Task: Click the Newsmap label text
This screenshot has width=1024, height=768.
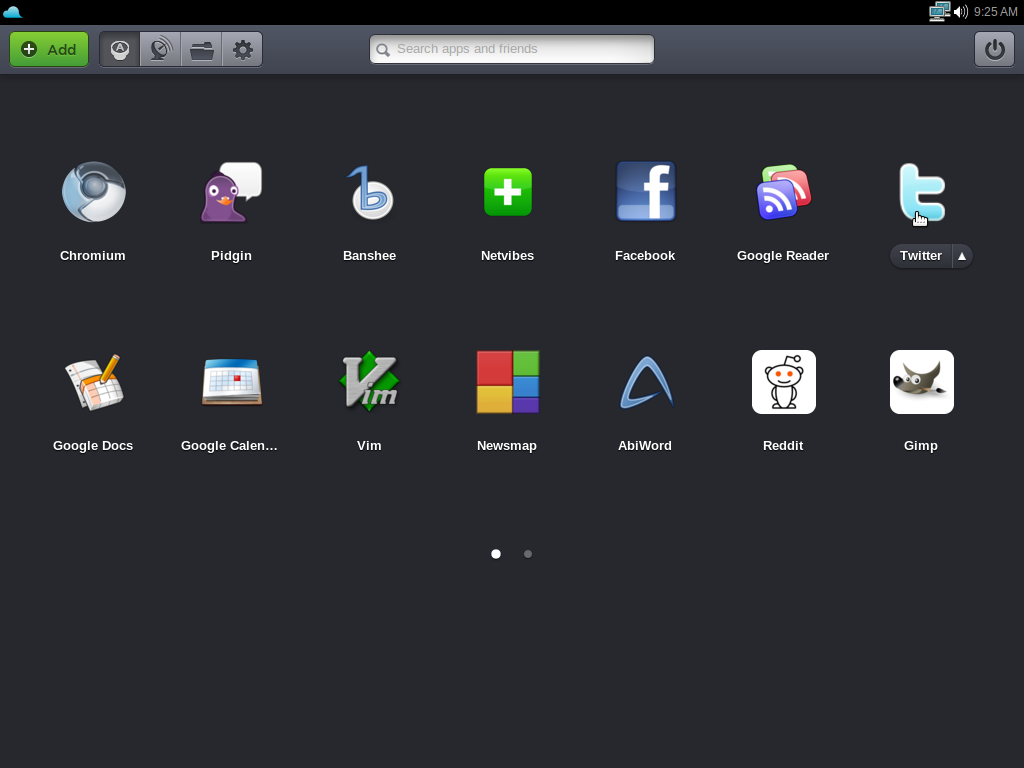Action: tap(507, 446)
